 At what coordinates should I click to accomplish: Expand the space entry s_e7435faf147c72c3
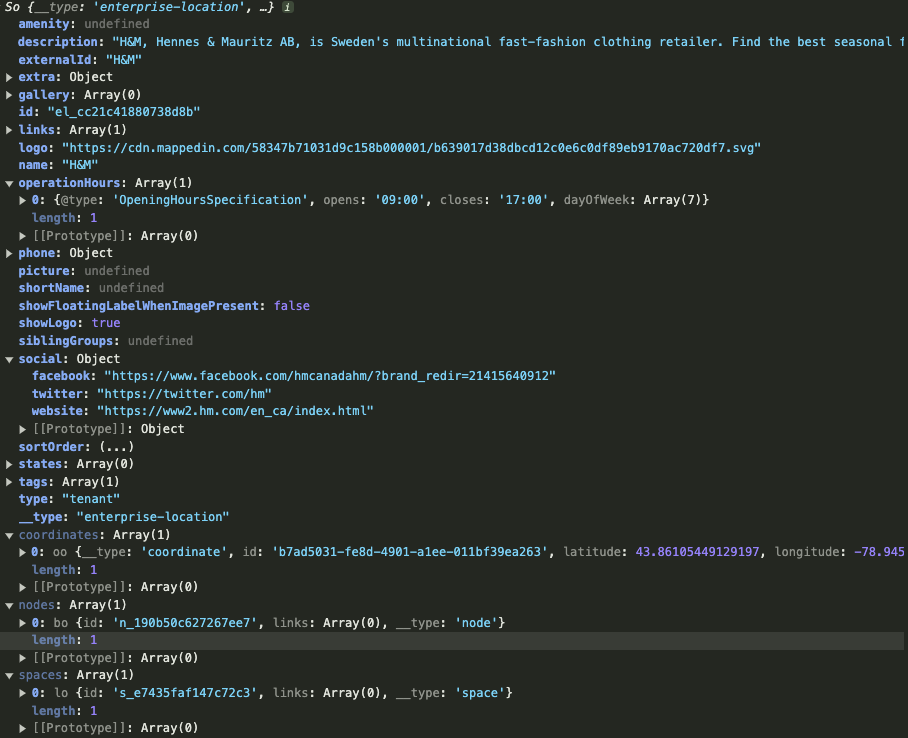(x=24, y=693)
